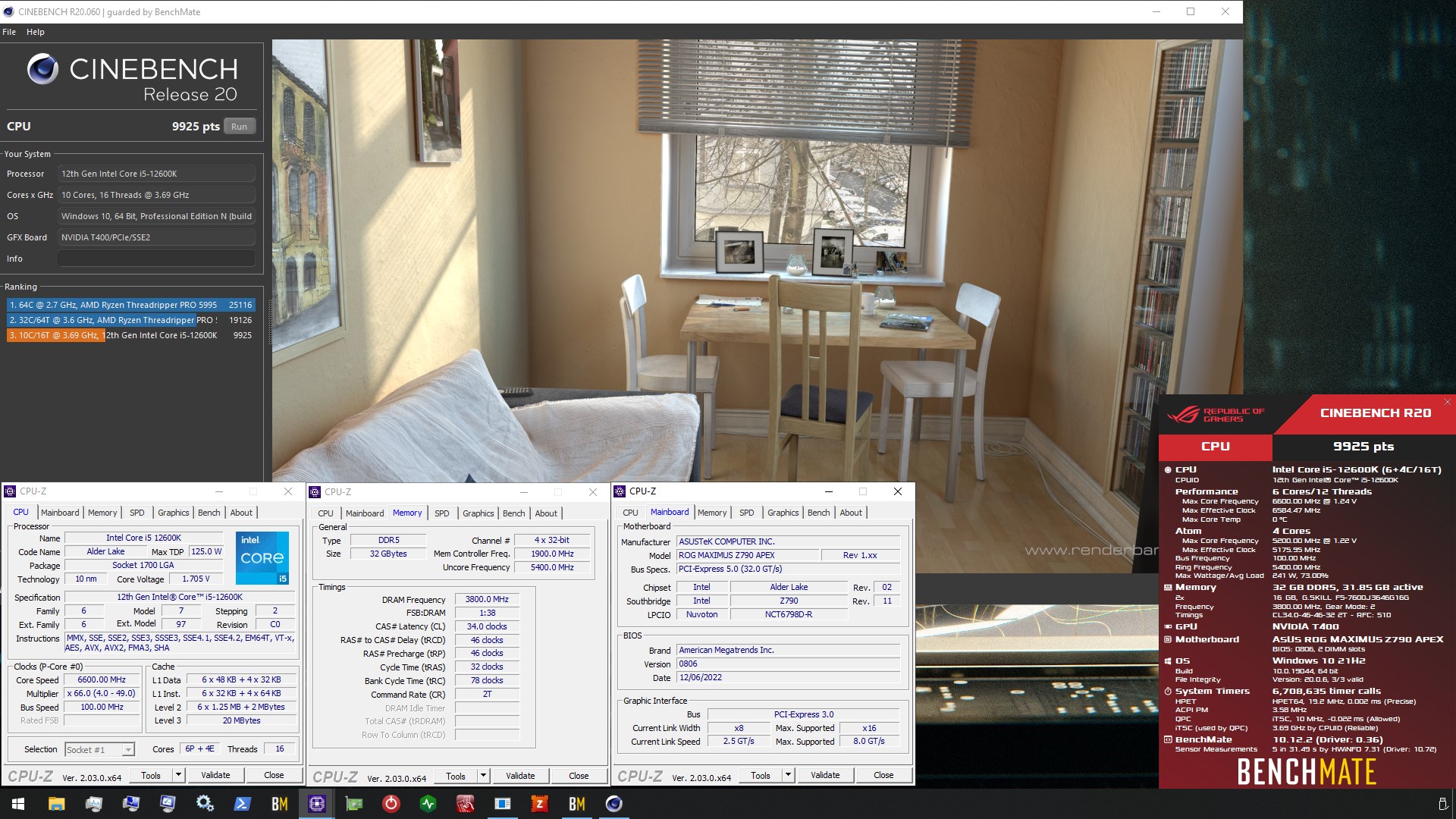
Task: Expand Tools dropdown arrow in left CPU-Z
Action: [x=179, y=775]
